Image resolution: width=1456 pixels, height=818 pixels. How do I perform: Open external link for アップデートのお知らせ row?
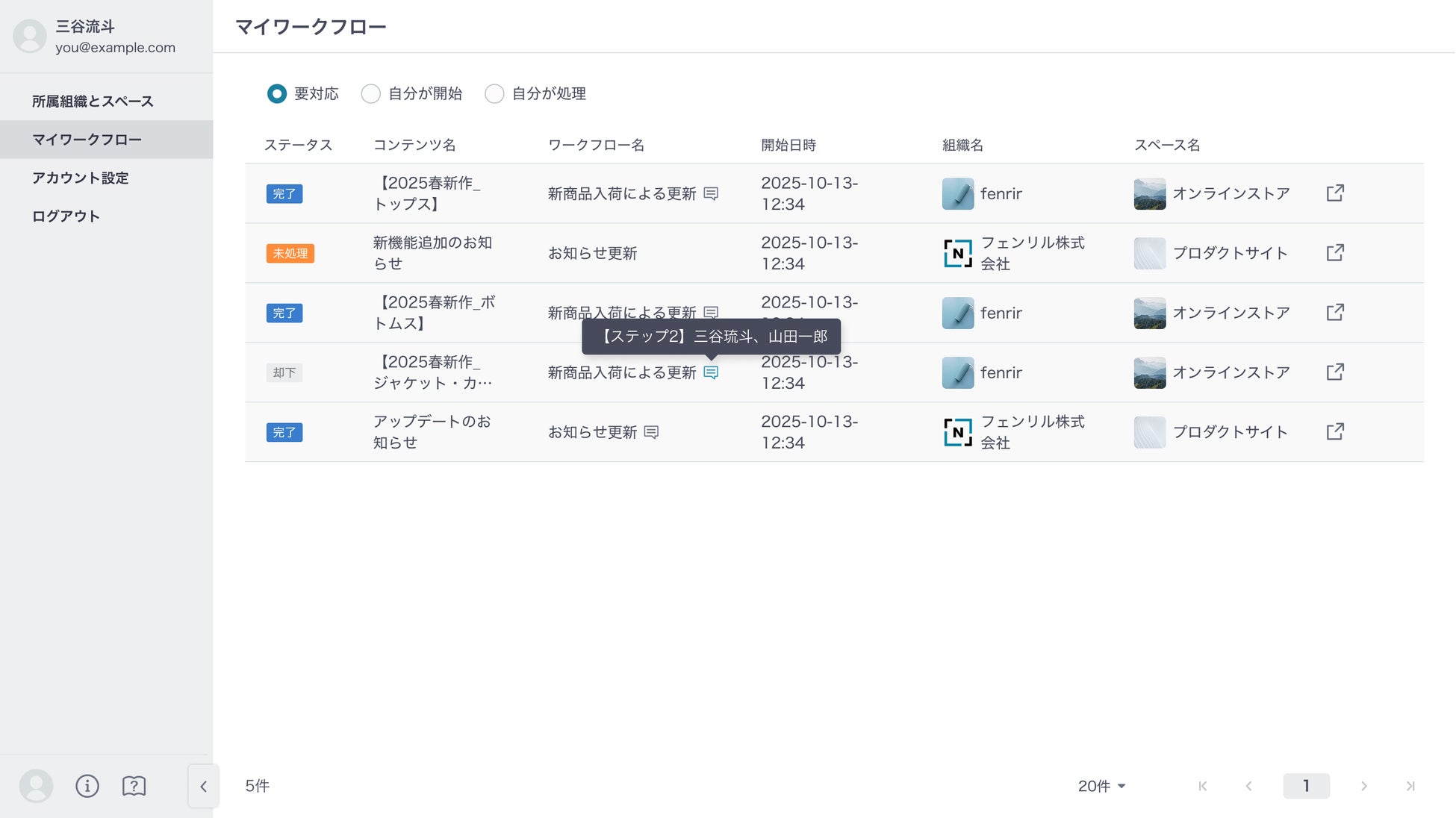pos(1335,432)
